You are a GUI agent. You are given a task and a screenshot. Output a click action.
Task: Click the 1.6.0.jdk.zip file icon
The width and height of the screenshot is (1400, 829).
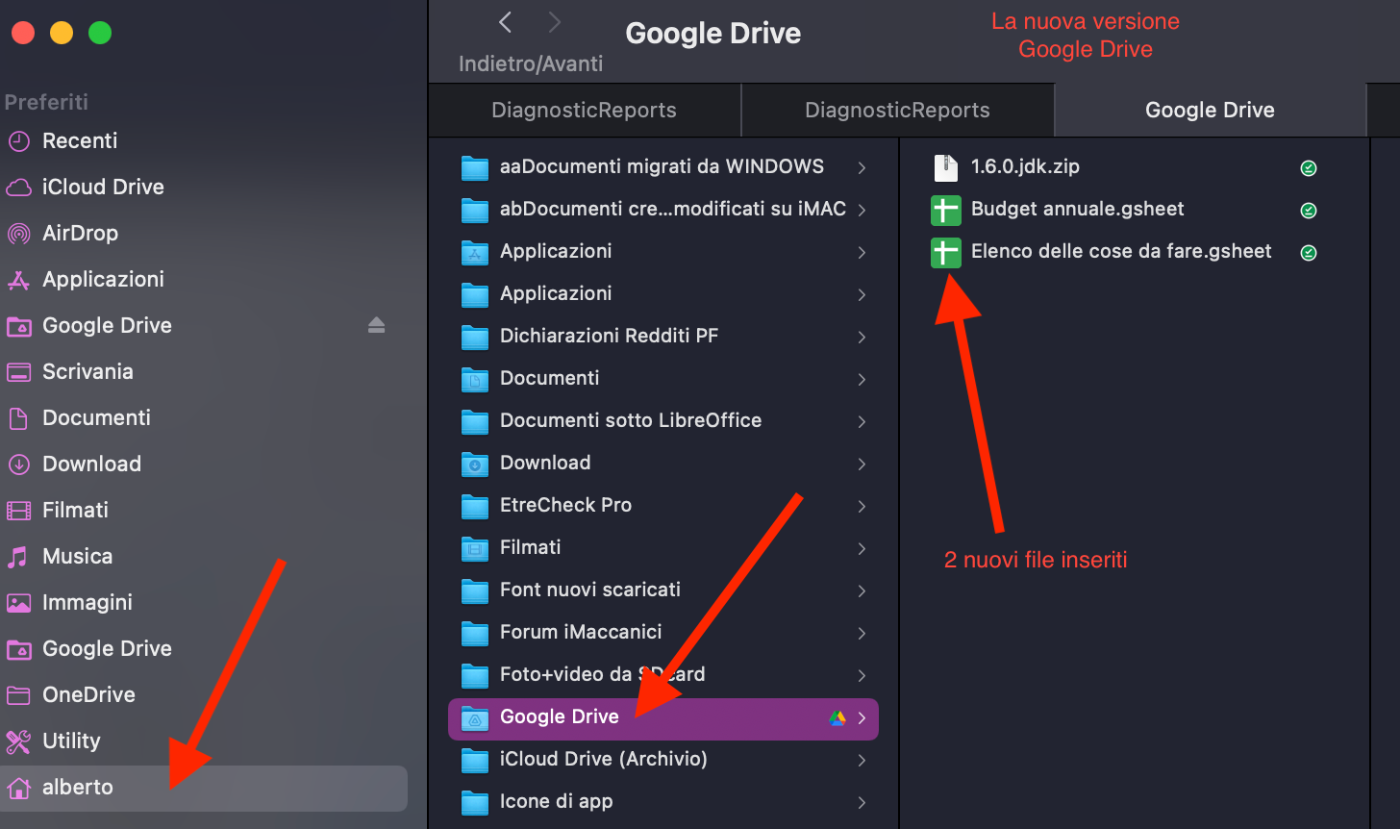point(945,167)
